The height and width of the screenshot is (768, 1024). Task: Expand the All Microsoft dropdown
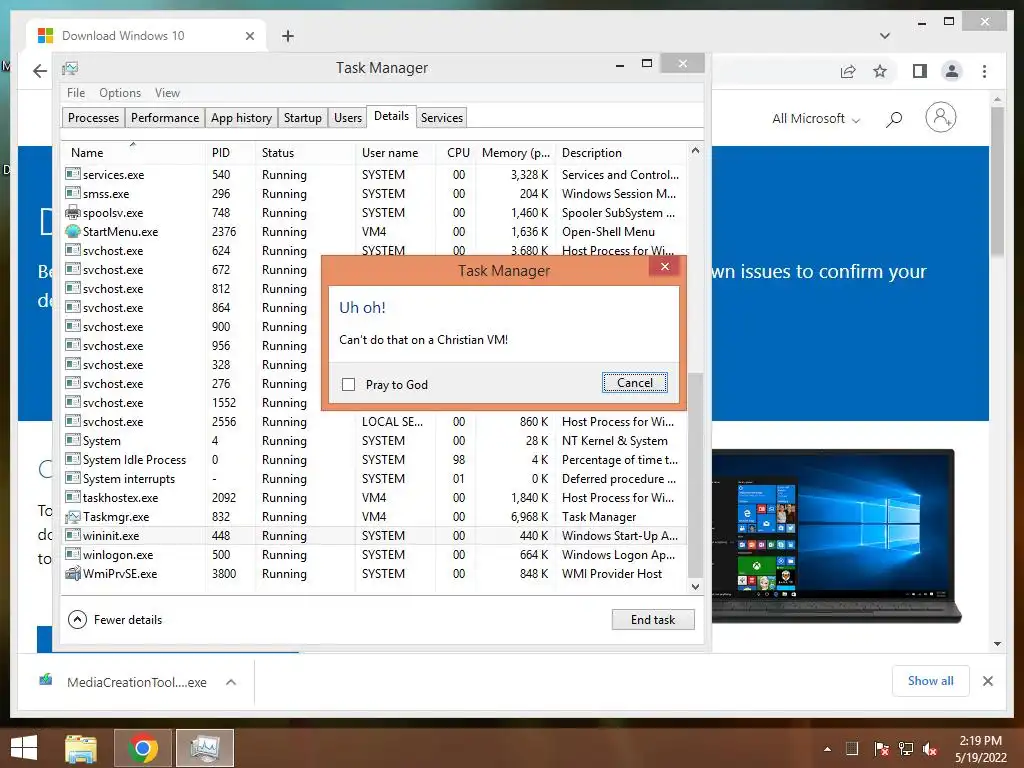(x=816, y=119)
